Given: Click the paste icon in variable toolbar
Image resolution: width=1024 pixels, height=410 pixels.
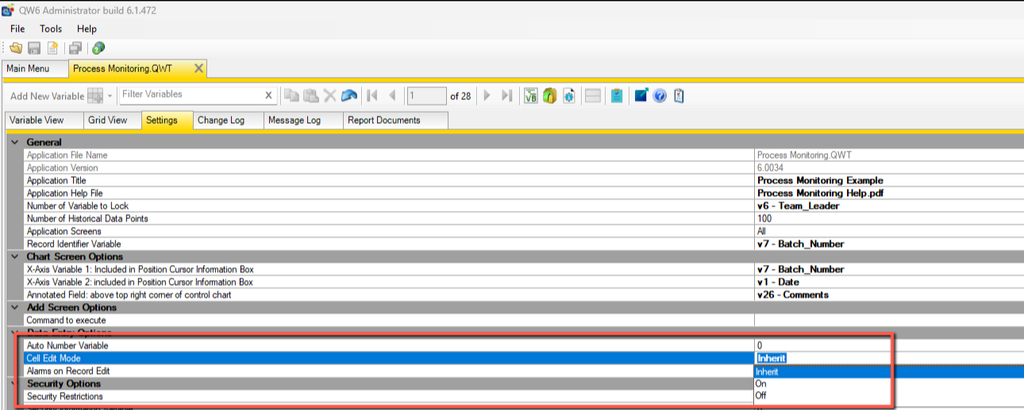Looking at the screenshot, I should 311,96.
